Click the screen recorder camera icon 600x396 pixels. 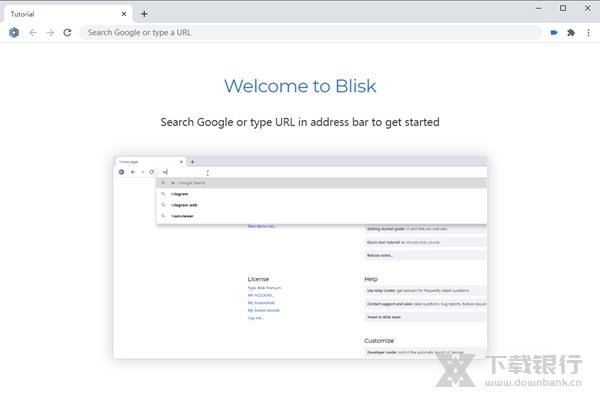pyautogui.click(x=554, y=33)
